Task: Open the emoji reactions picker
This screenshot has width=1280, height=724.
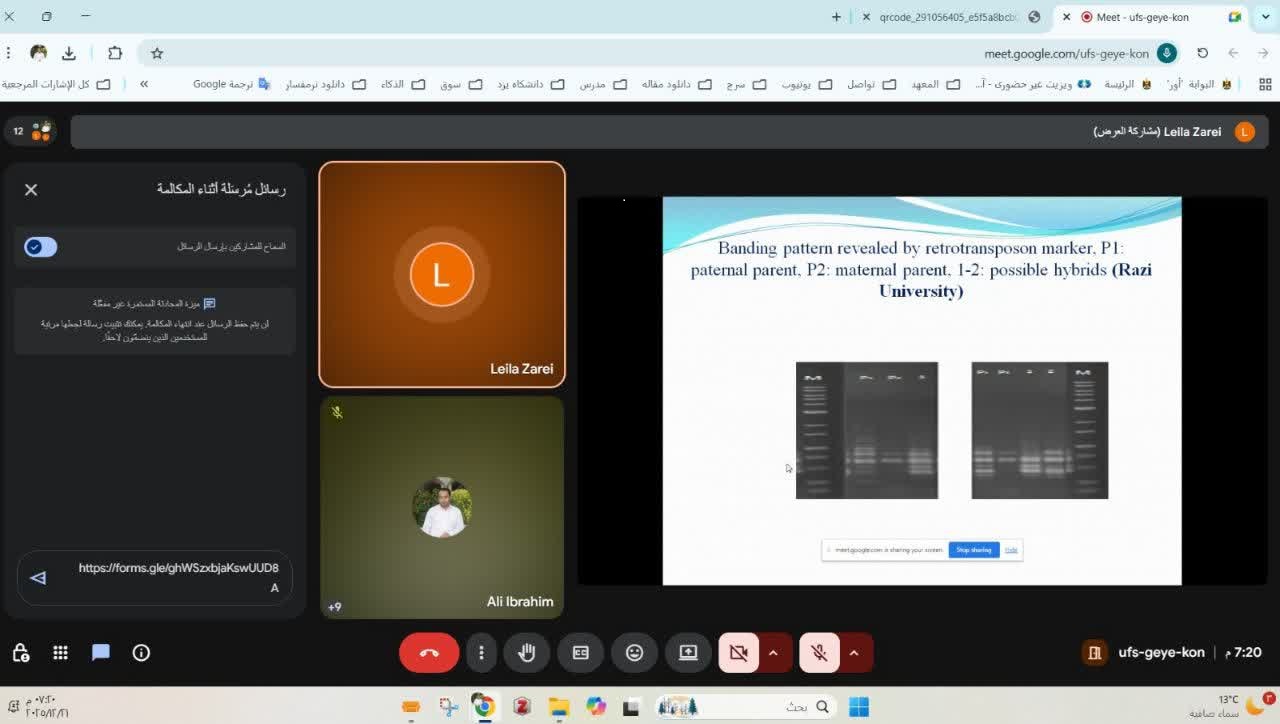Action: [x=634, y=653]
